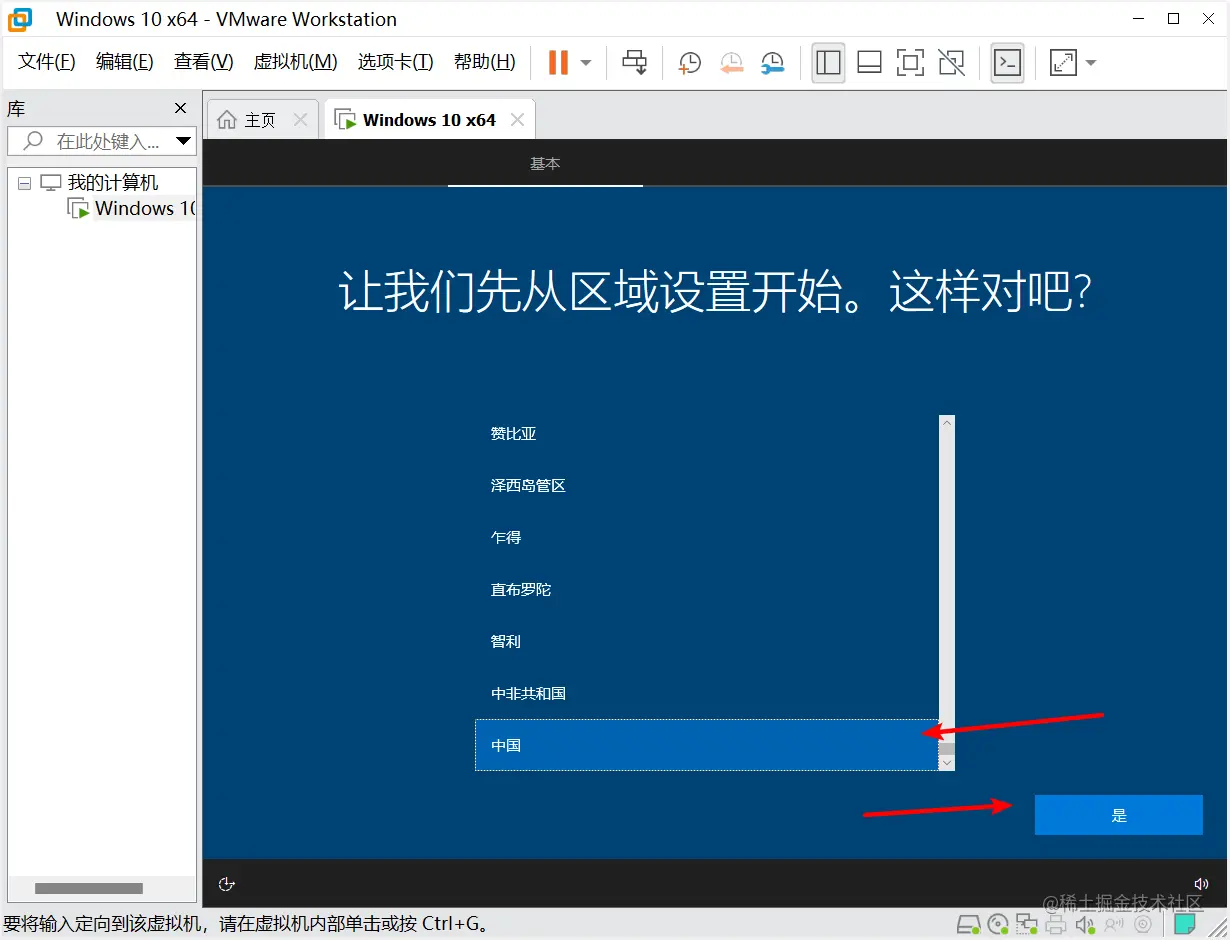Close the Windows 10 x64 tab

coord(517,120)
